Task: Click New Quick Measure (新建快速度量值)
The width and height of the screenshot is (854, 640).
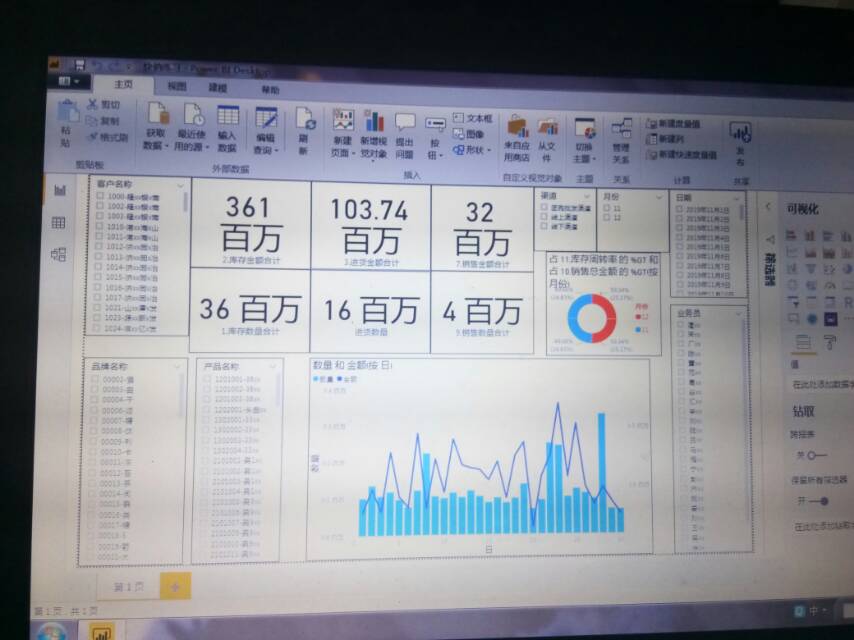Action: tap(682, 155)
